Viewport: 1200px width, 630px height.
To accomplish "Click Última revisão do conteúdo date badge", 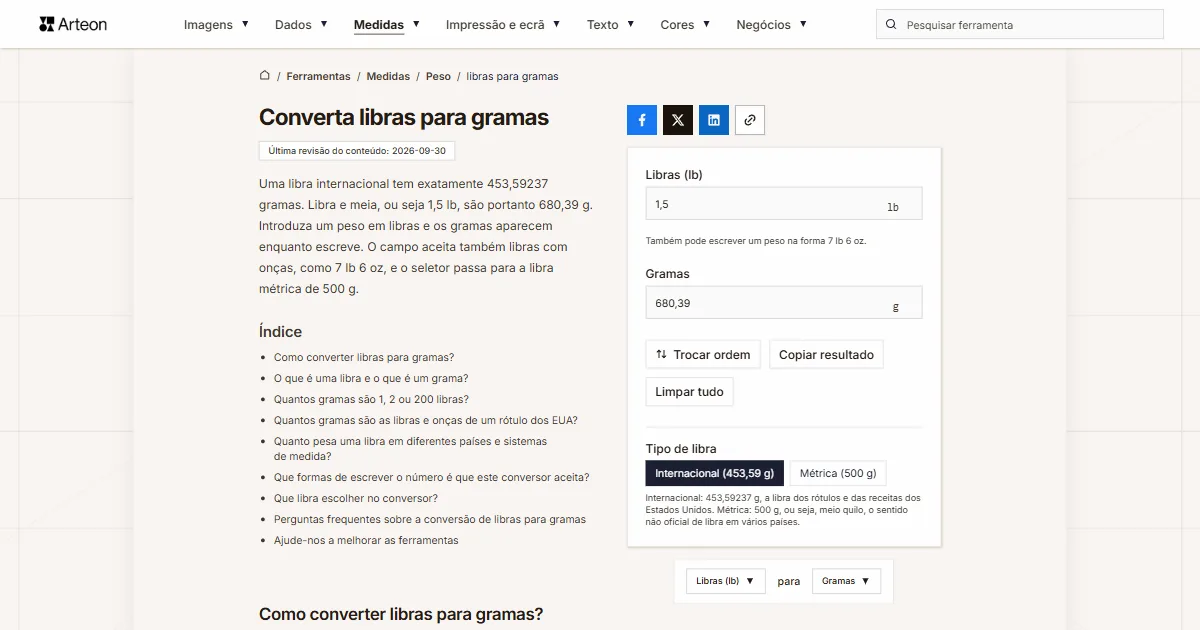I will pyautogui.click(x=357, y=151).
